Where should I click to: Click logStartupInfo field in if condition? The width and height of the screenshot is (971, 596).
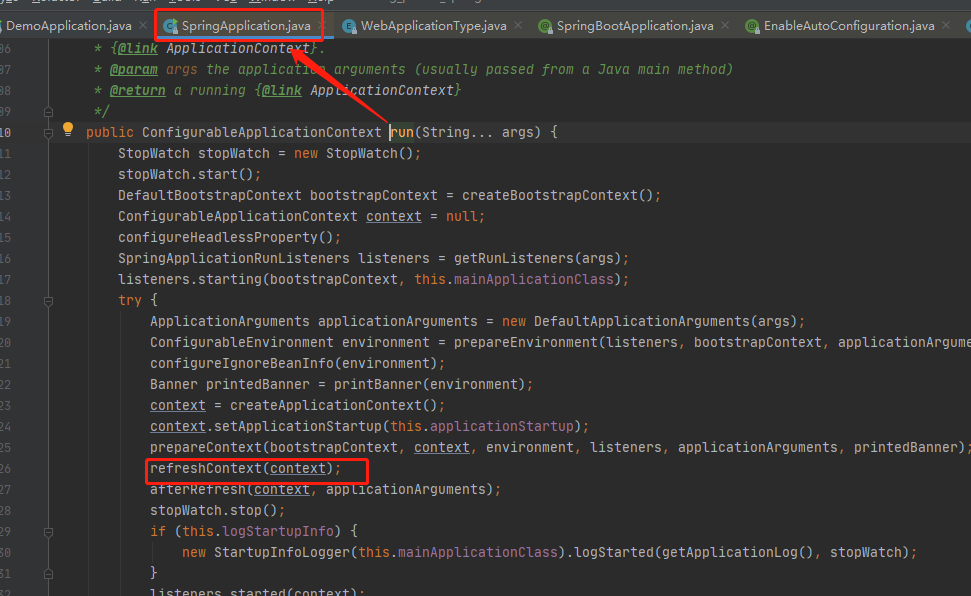pyautogui.click(x=278, y=532)
